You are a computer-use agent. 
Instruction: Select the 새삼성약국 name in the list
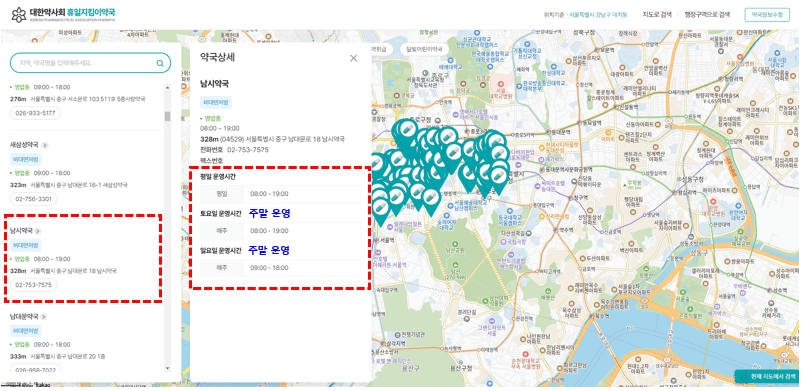pyautogui.click(x=25, y=145)
